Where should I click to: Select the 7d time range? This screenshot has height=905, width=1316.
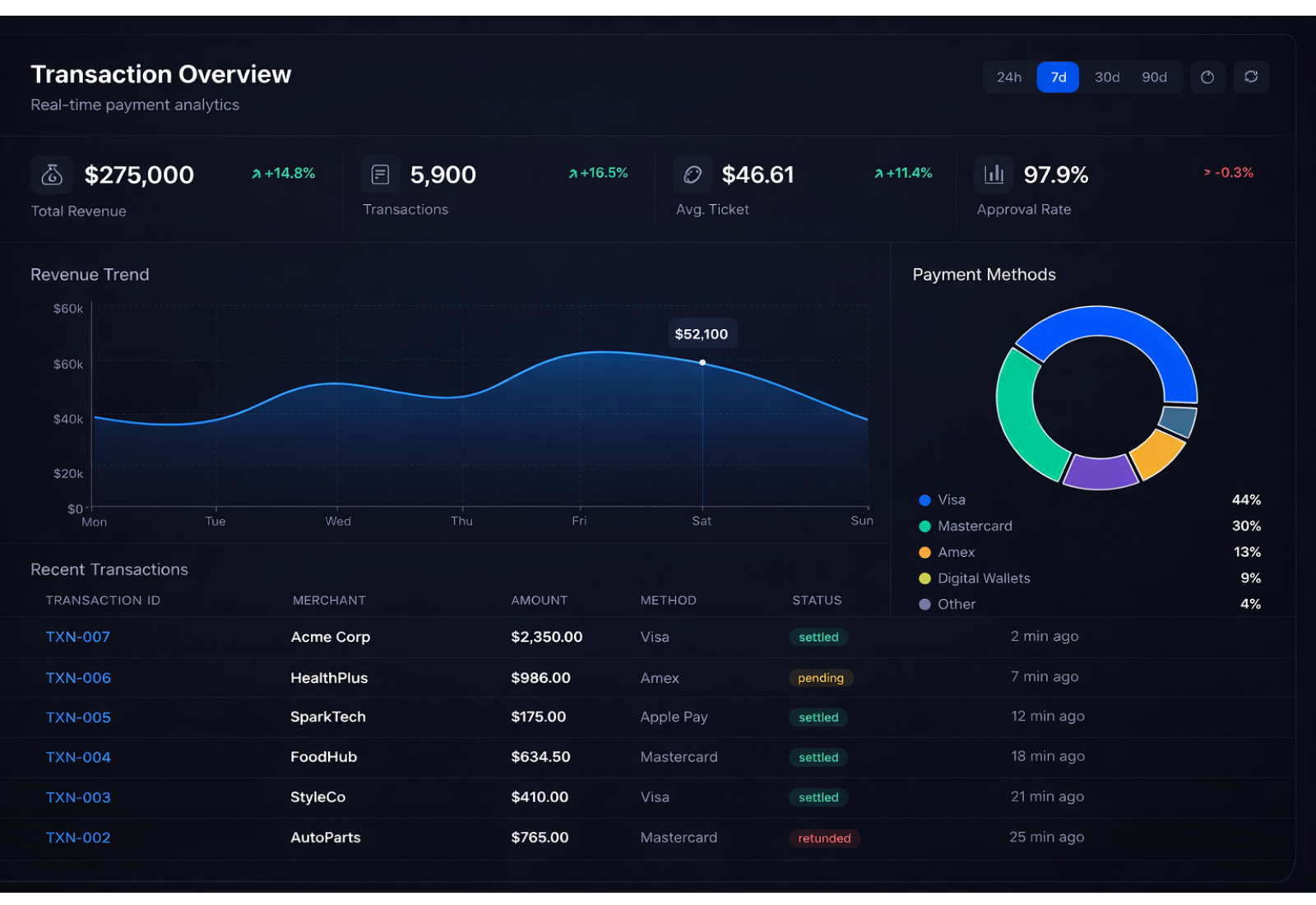1058,77
